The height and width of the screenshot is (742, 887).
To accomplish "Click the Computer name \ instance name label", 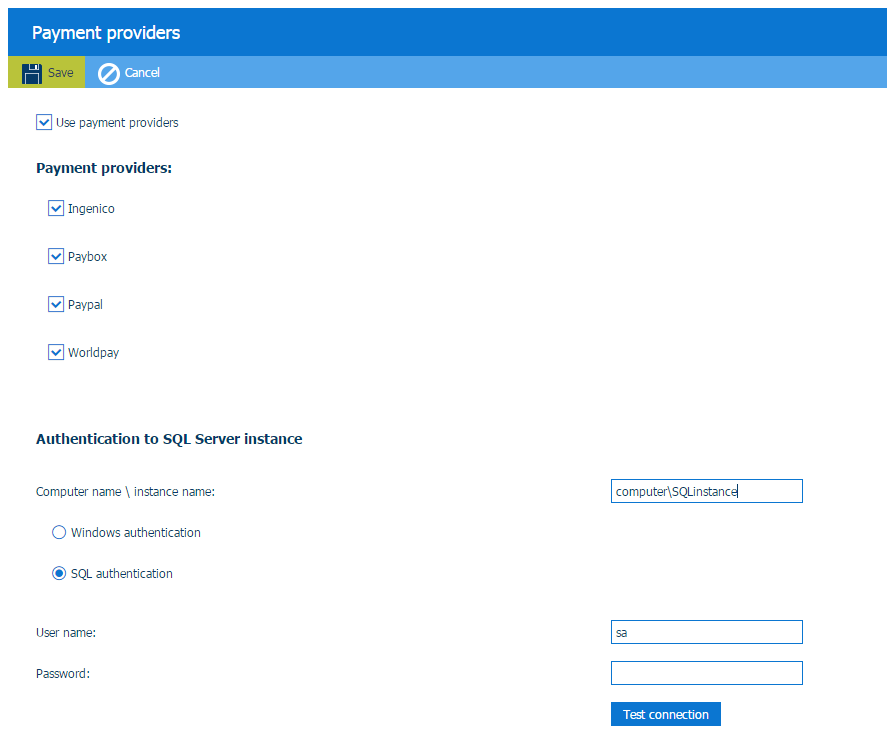I will [125, 492].
